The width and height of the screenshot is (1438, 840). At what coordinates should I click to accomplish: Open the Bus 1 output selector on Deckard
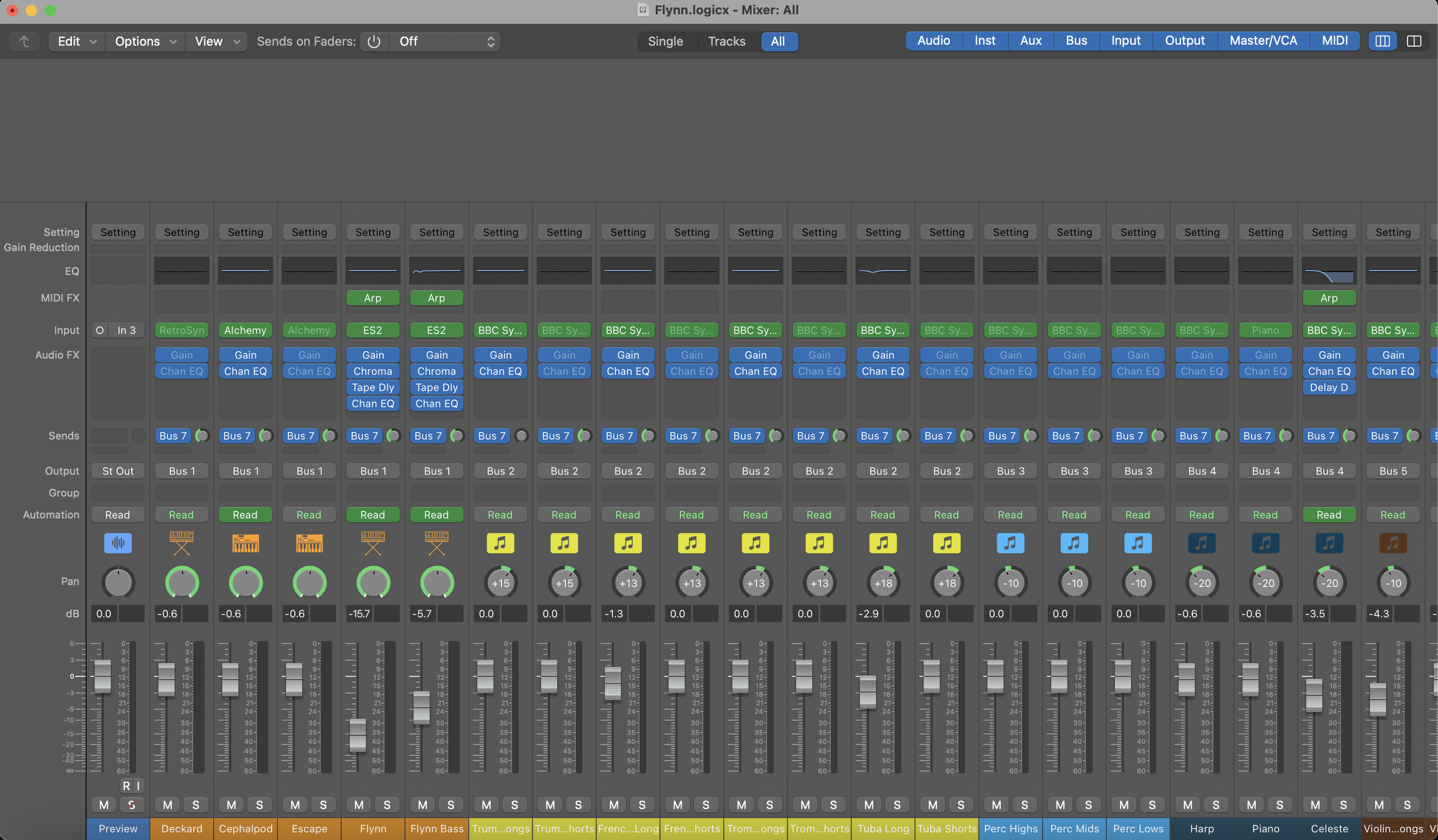coord(181,470)
